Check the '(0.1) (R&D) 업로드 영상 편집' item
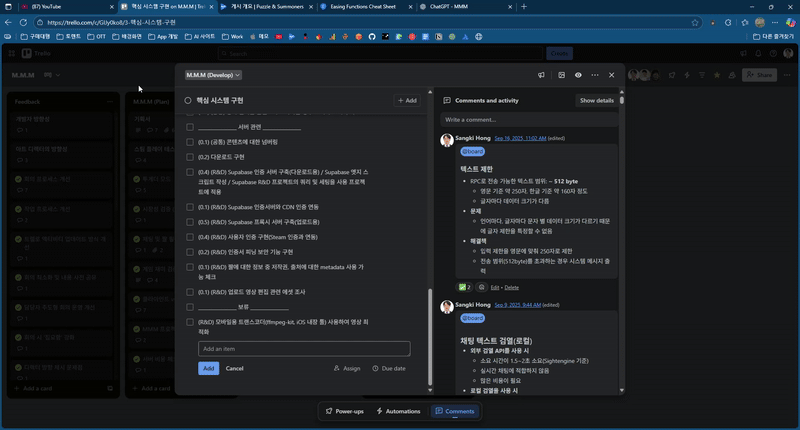 click(190, 292)
